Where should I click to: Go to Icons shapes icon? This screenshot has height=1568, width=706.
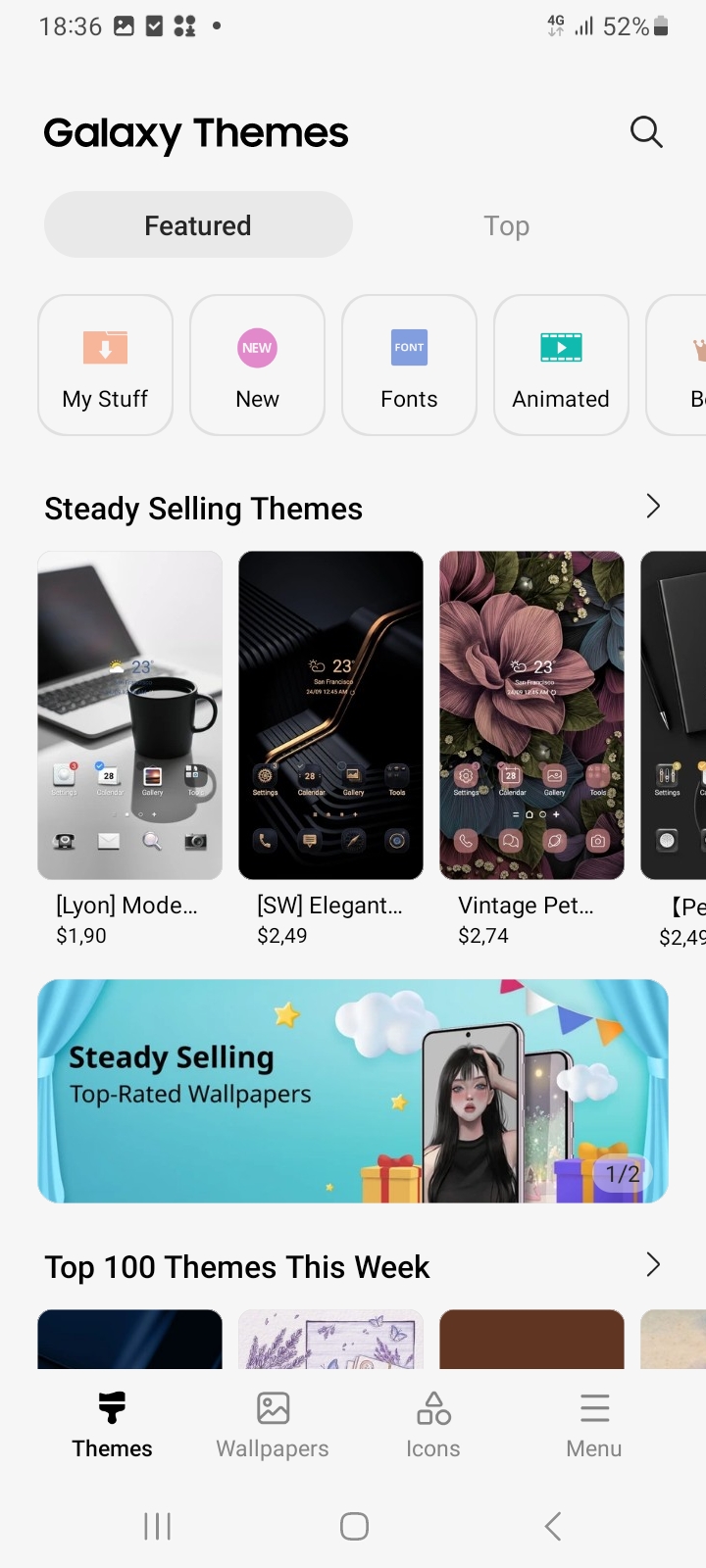[433, 1407]
